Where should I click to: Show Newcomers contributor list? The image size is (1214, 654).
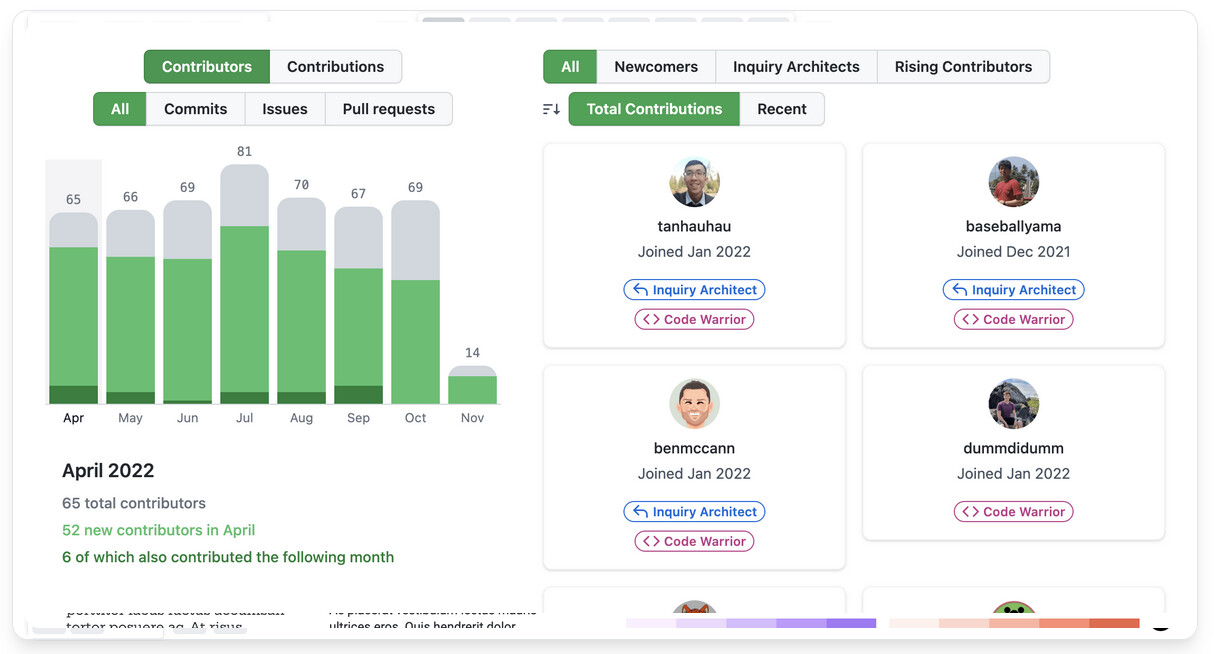tap(656, 67)
